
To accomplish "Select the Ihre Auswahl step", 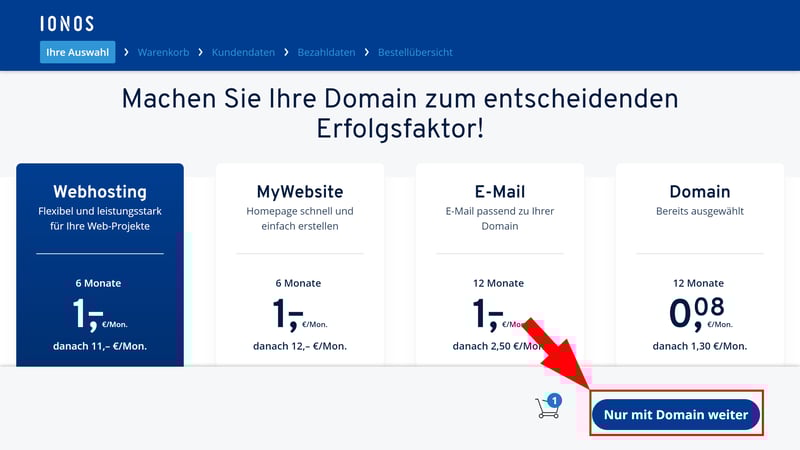I will pyautogui.click(x=78, y=52).
